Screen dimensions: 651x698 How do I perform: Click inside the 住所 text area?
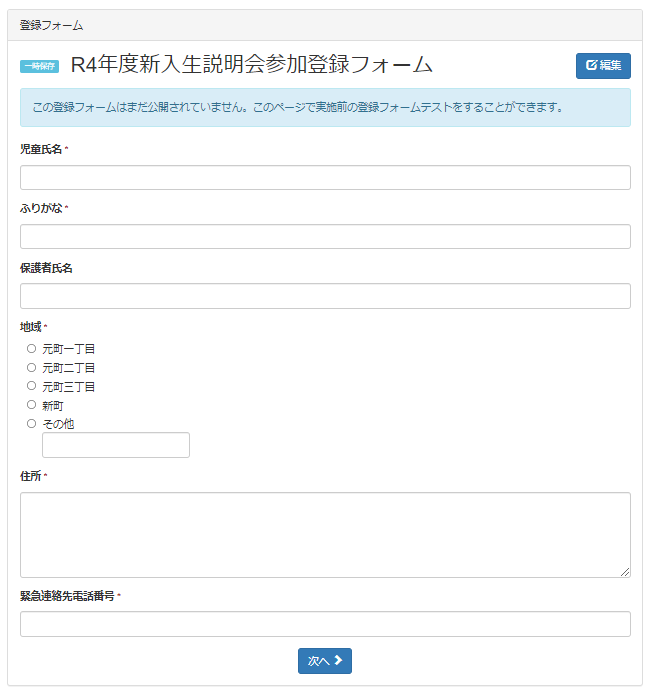click(x=325, y=534)
